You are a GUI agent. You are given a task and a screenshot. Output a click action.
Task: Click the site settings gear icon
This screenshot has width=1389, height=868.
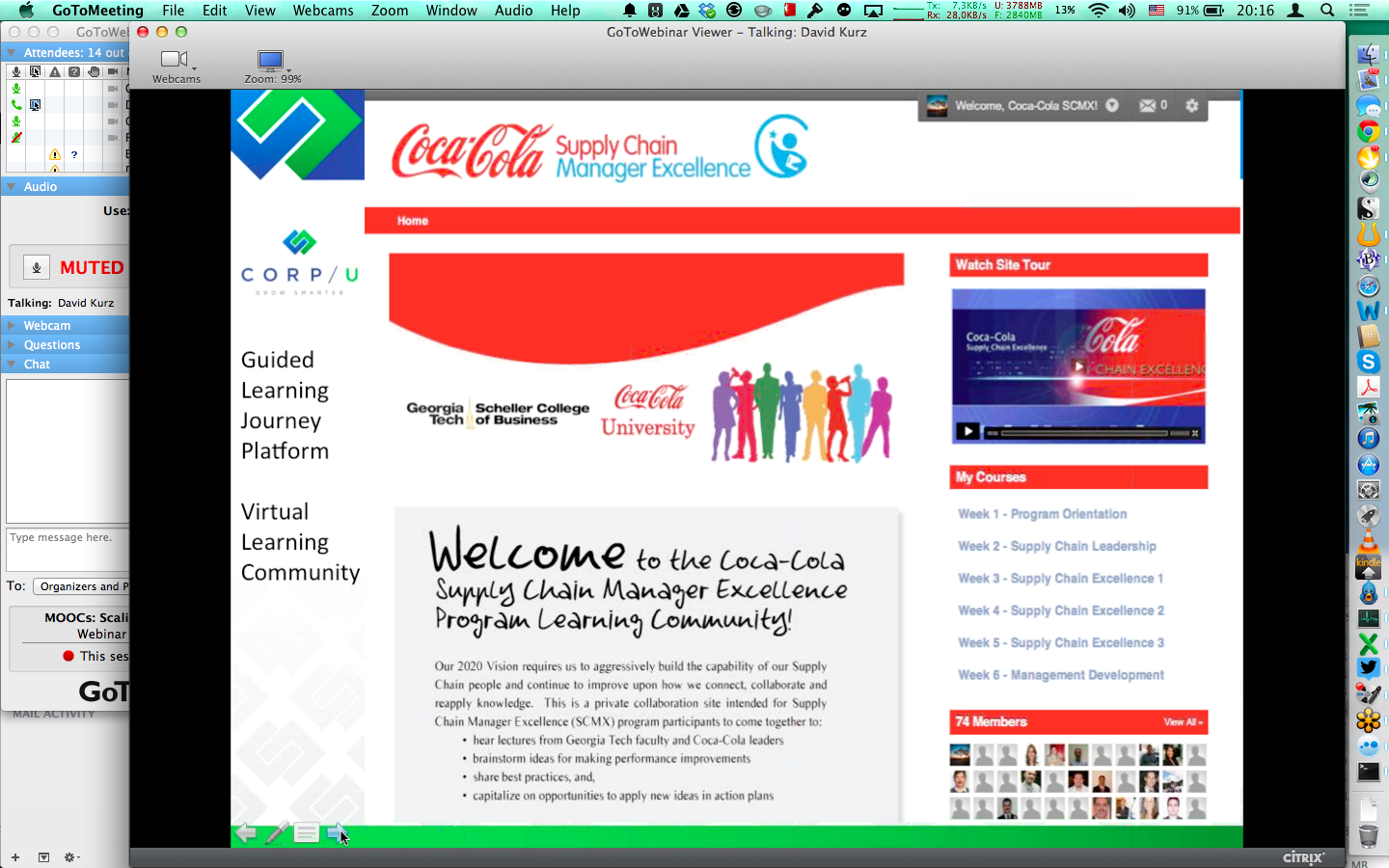click(1192, 105)
